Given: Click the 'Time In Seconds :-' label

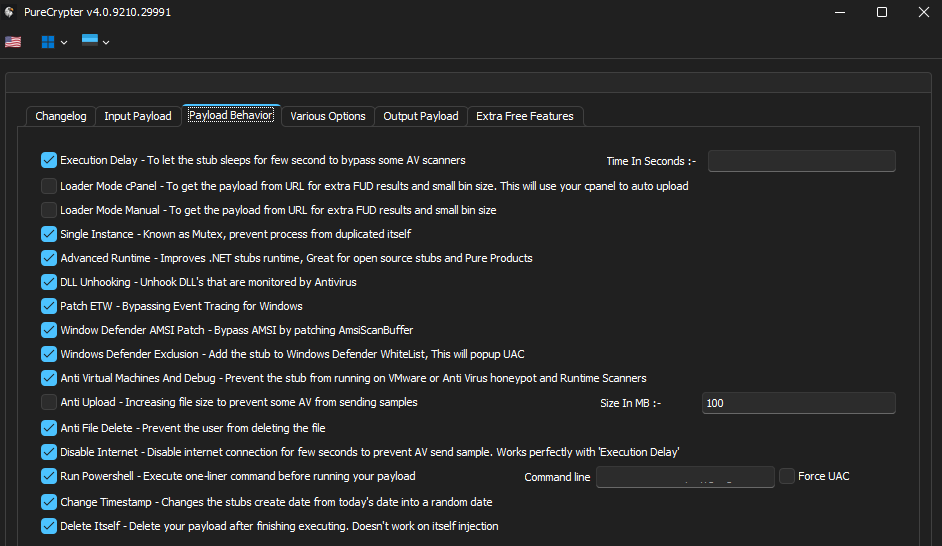Looking at the screenshot, I should pyautogui.click(x=651, y=161).
